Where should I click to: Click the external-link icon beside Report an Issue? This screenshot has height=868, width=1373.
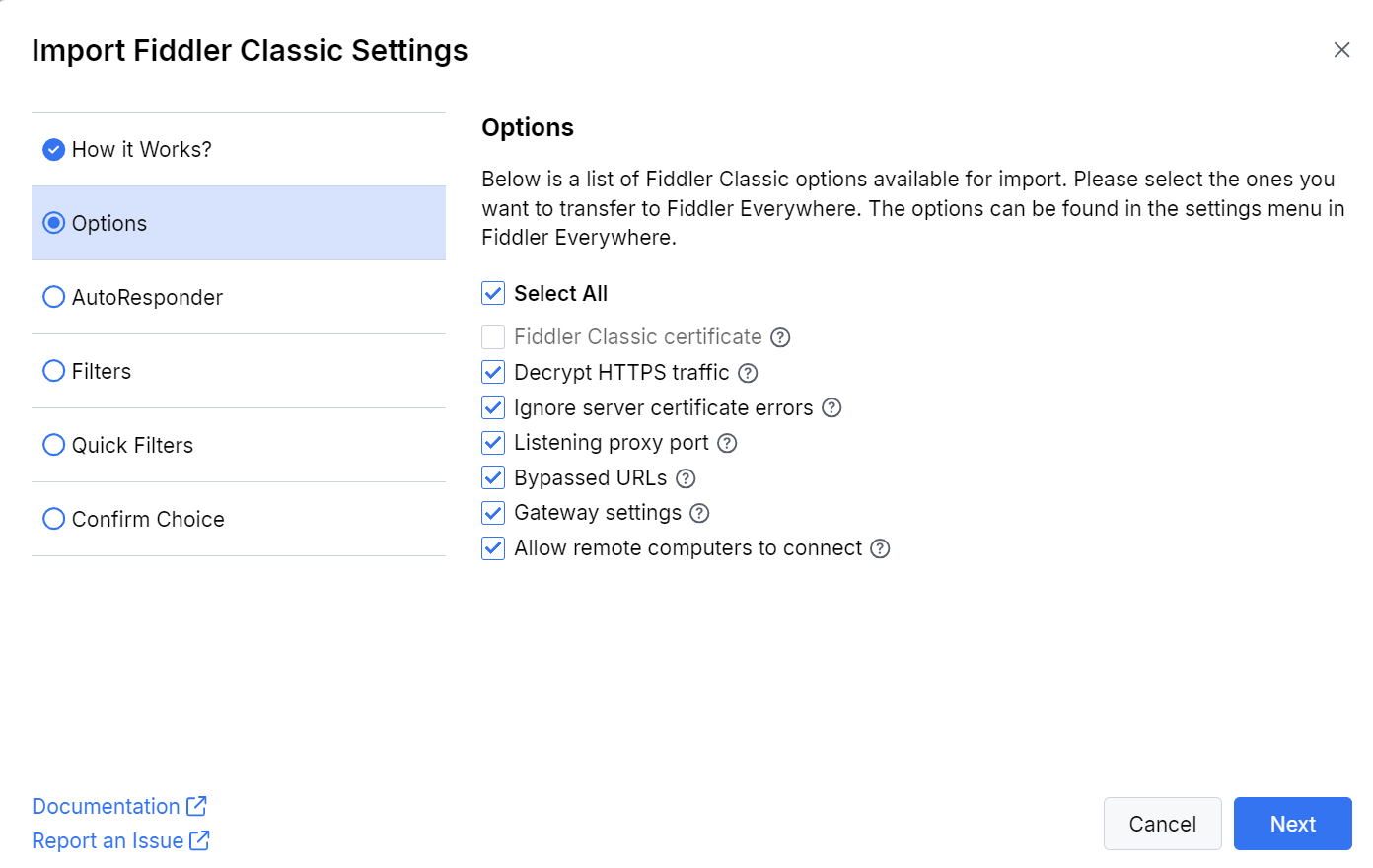pyautogui.click(x=200, y=840)
